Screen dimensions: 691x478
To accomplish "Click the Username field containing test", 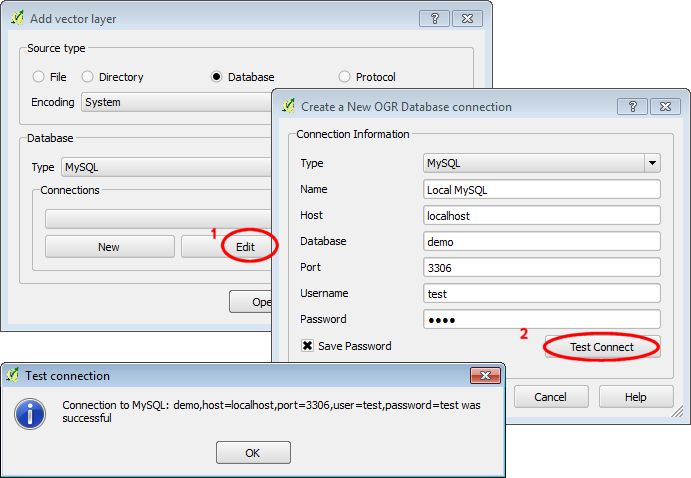I will (x=542, y=293).
